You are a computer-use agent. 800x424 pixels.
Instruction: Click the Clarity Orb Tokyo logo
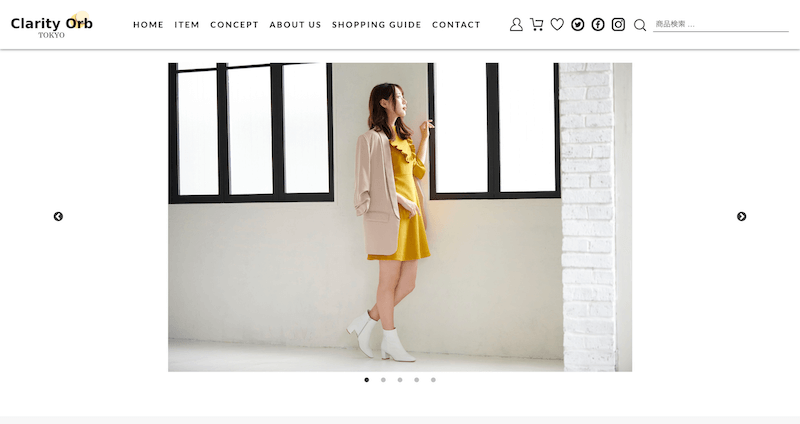coord(52,26)
